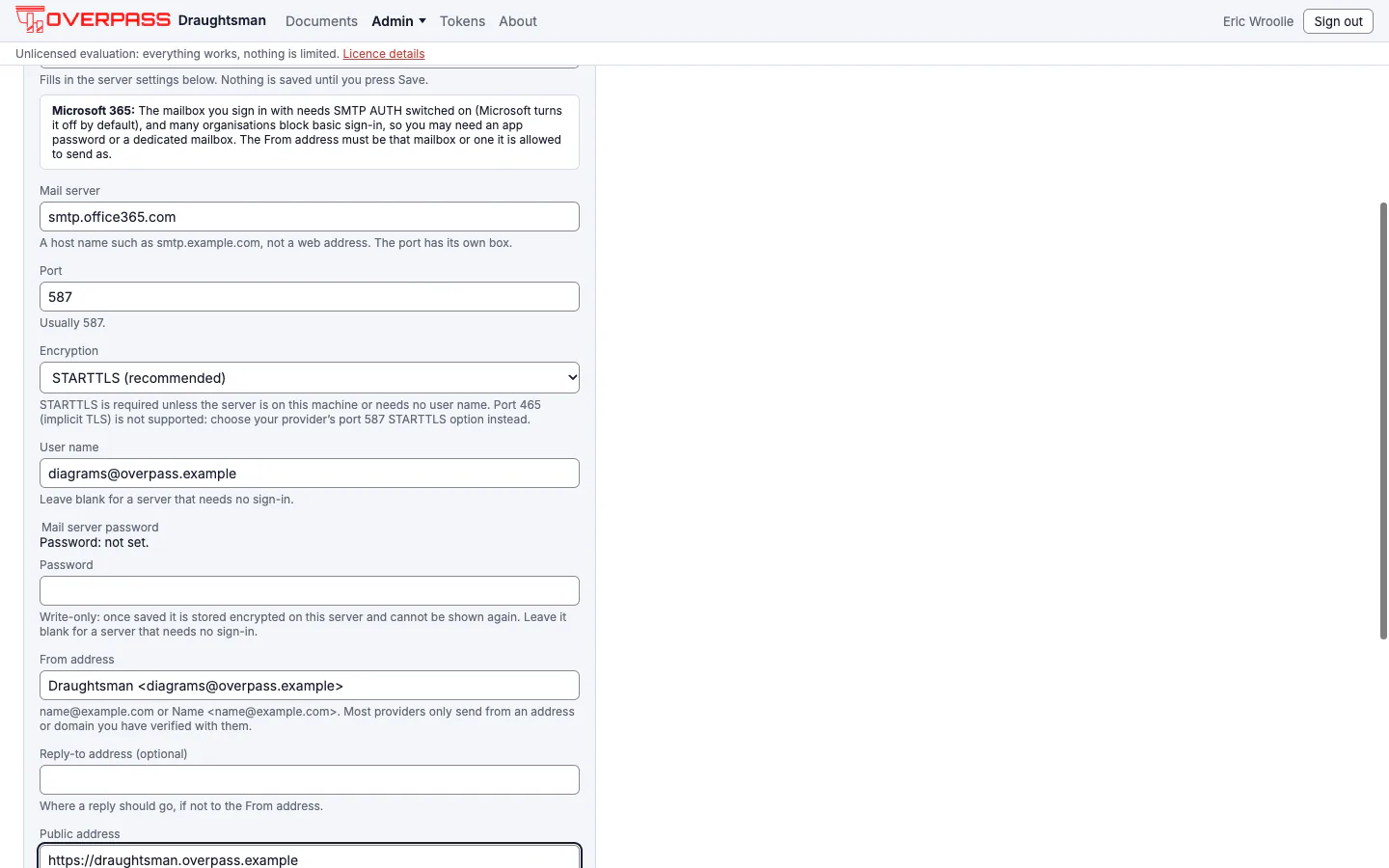
Task: Click into the Port field
Action: coord(310,297)
